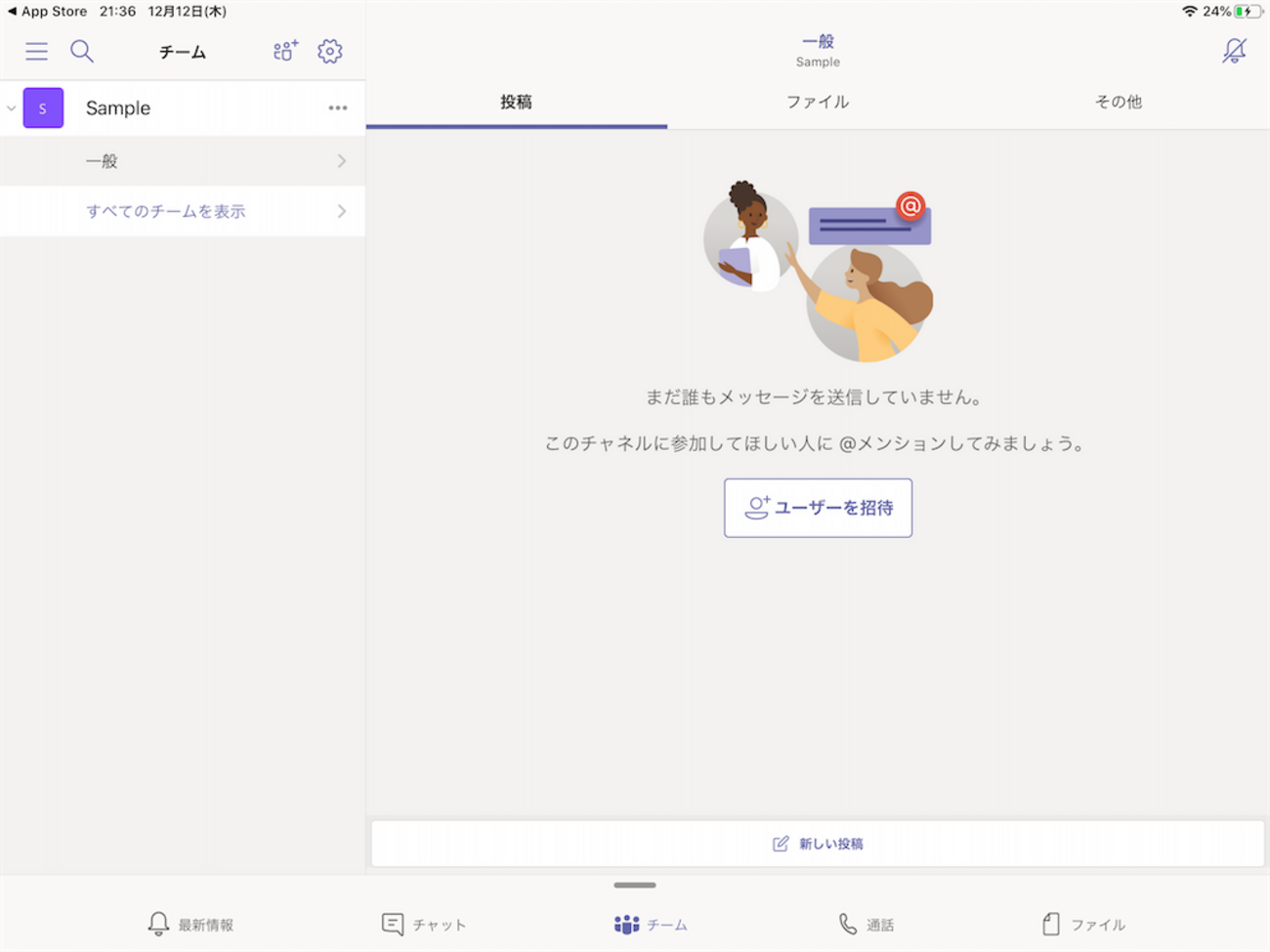Image resolution: width=1270 pixels, height=952 pixels.
Task: Switch to the 投稿 tab
Action: [x=517, y=103]
